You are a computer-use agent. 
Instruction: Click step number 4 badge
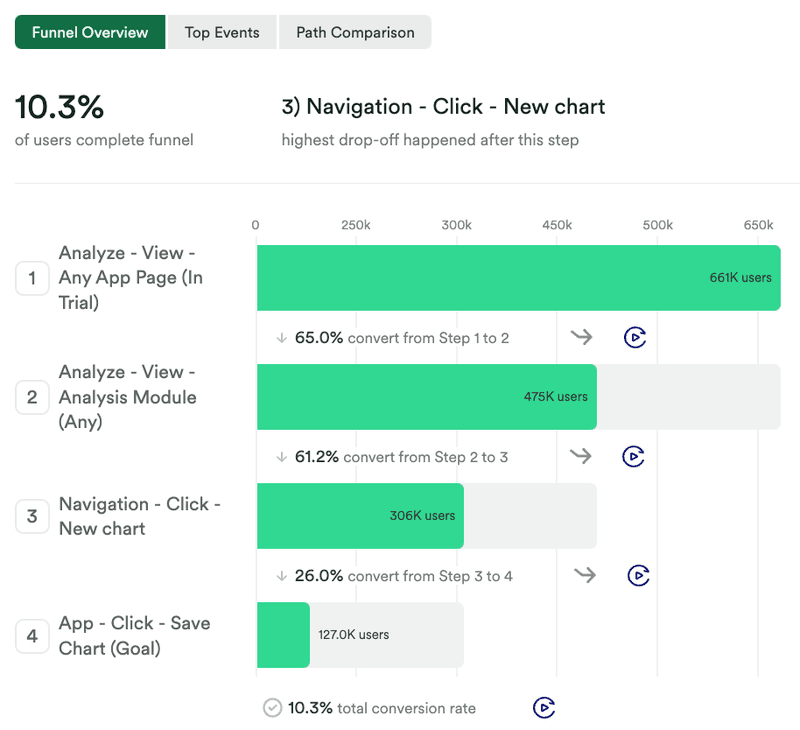coord(32,636)
